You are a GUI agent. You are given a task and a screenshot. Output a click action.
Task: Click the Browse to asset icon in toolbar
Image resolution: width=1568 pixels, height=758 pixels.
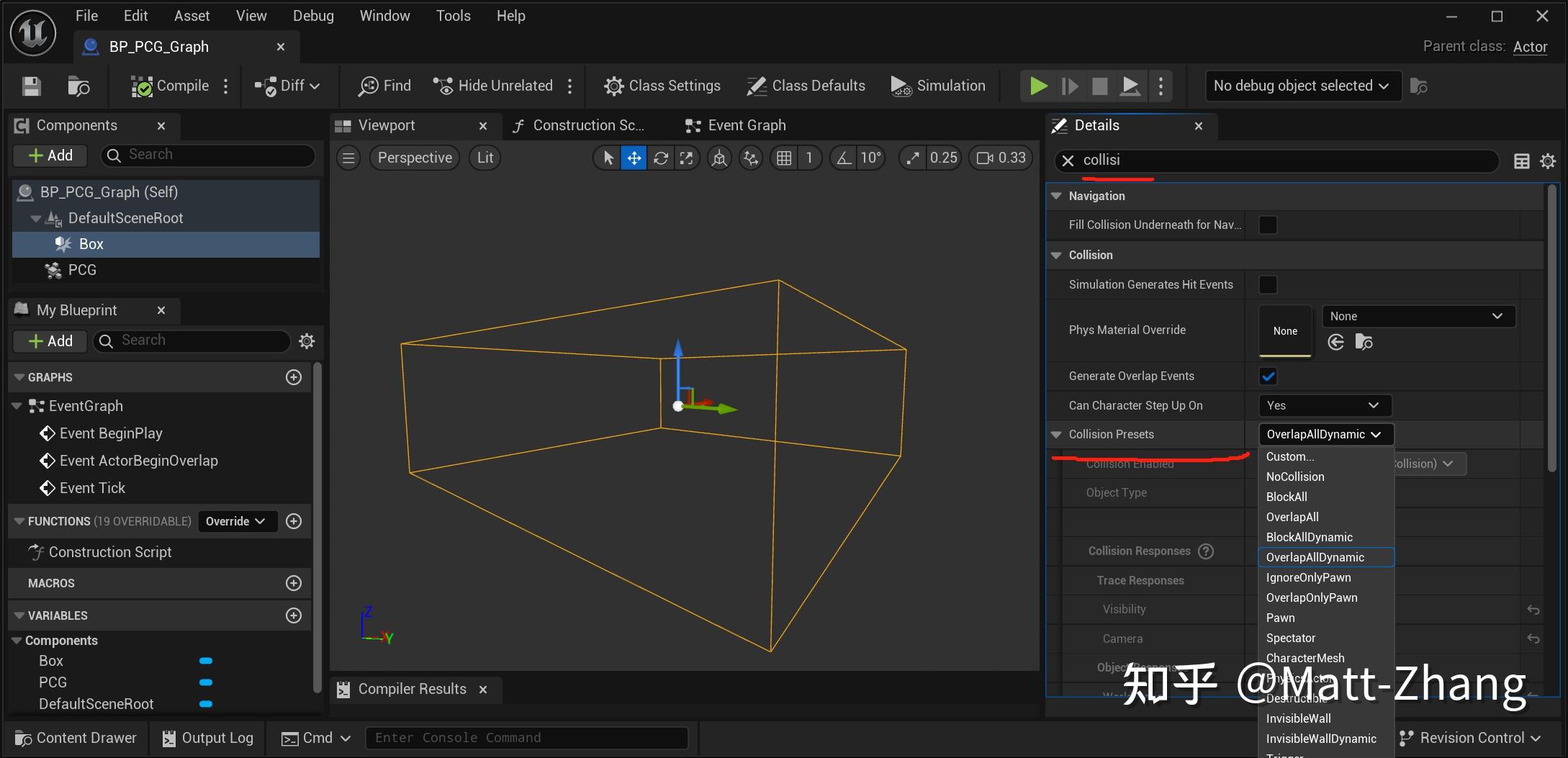click(x=78, y=86)
